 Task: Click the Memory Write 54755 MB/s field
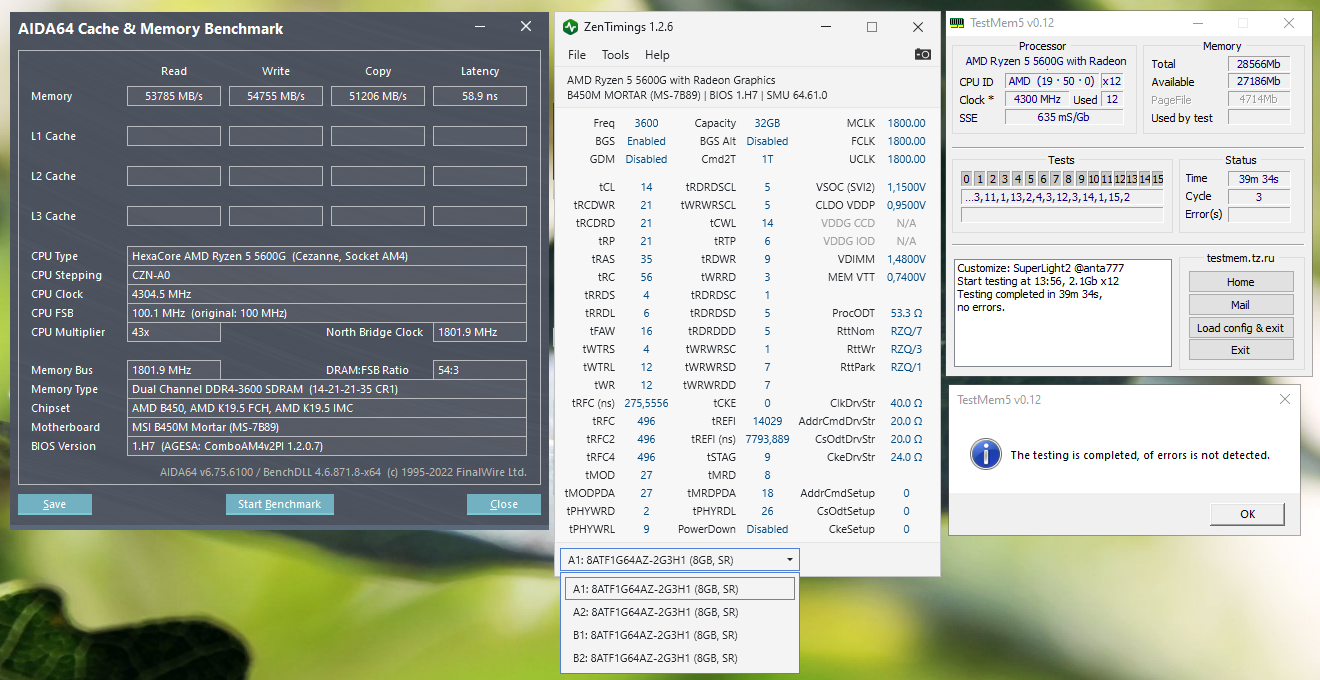275,96
